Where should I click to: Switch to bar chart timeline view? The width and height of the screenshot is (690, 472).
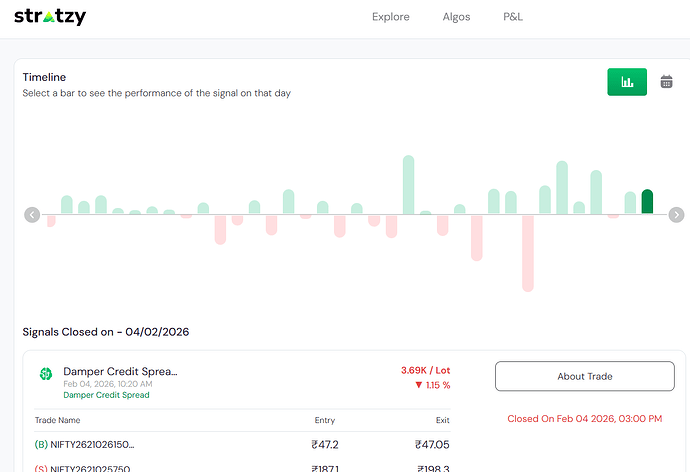(627, 82)
